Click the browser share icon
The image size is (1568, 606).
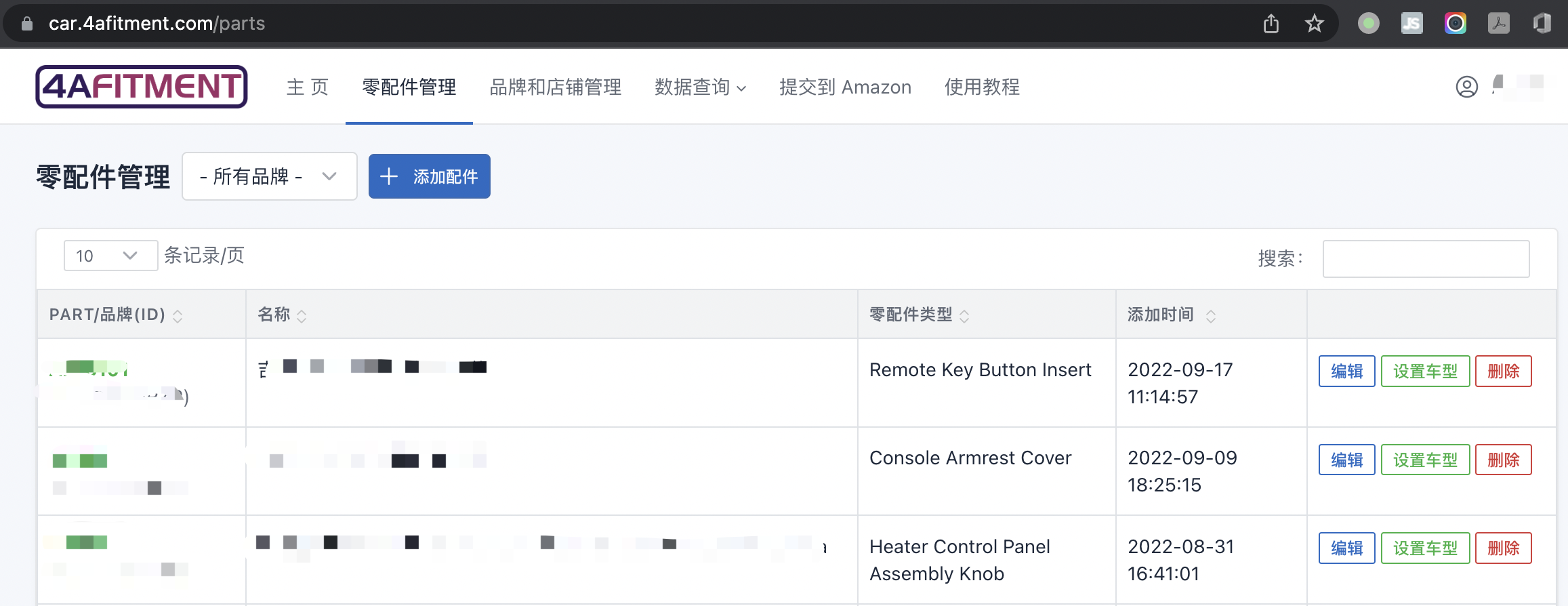pyautogui.click(x=1271, y=24)
